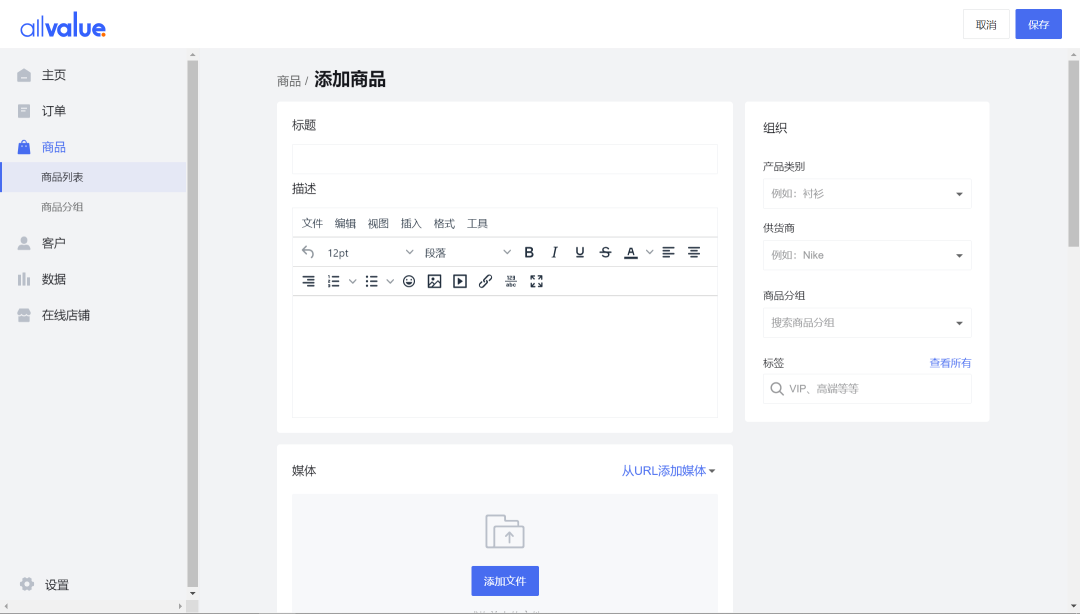This screenshot has height=614, width=1080.
Task: Open the 视图 editor menu
Action: (378, 223)
